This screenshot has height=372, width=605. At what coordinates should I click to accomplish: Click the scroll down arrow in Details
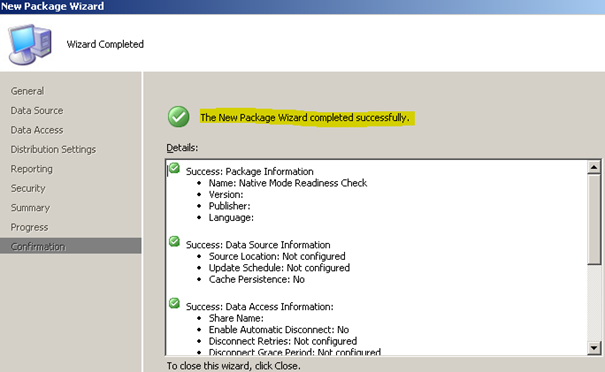pos(594,348)
